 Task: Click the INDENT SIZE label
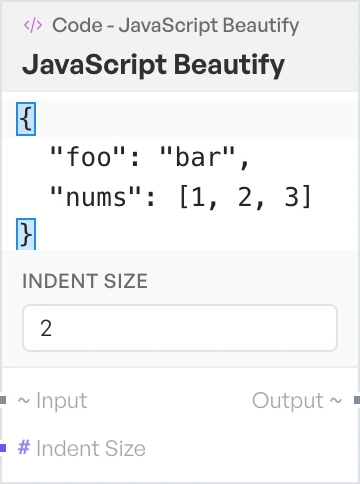[x=85, y=281]
